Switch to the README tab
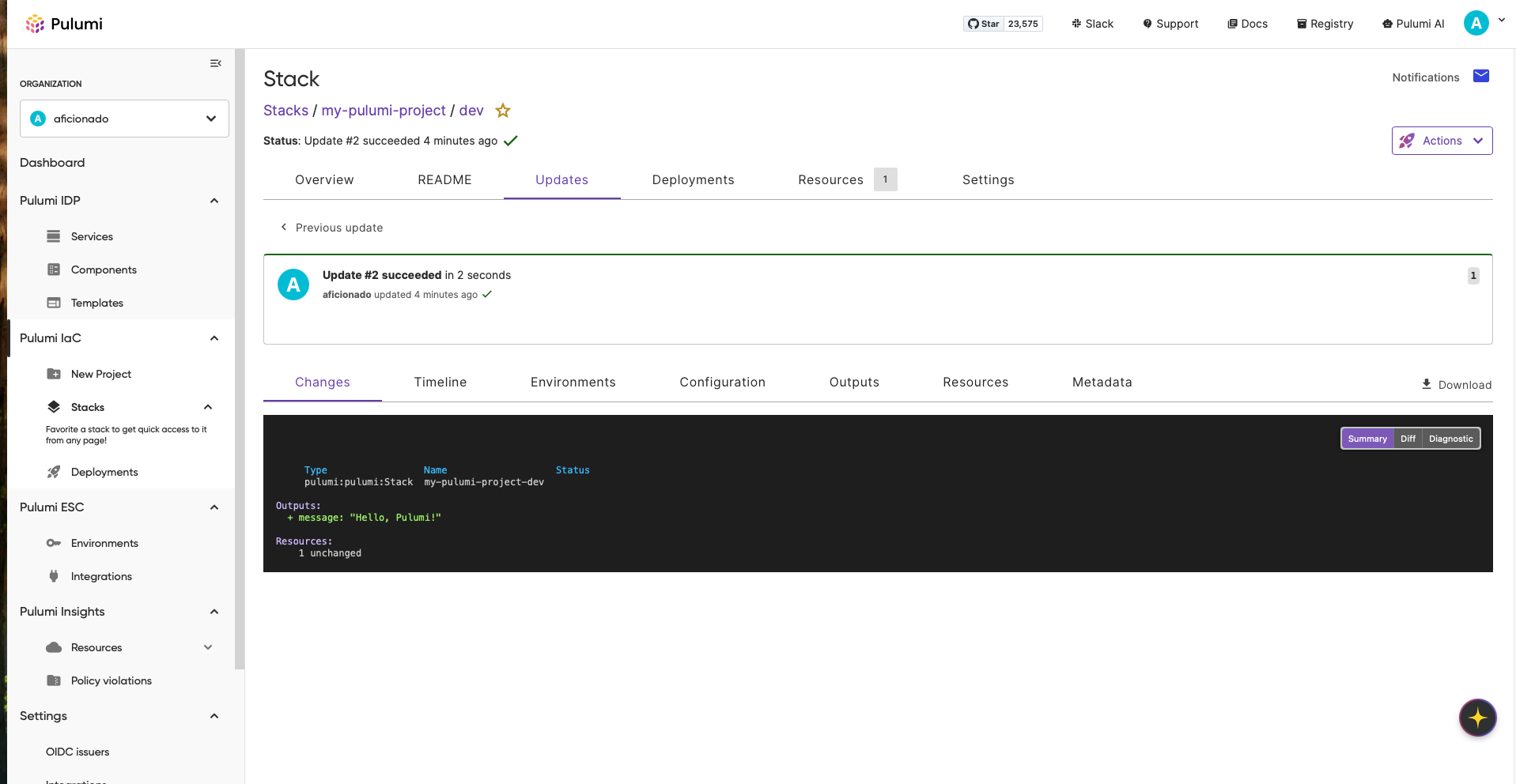Screen dimensions: 1516x784 pyautogui.click(x=444, y=180)
